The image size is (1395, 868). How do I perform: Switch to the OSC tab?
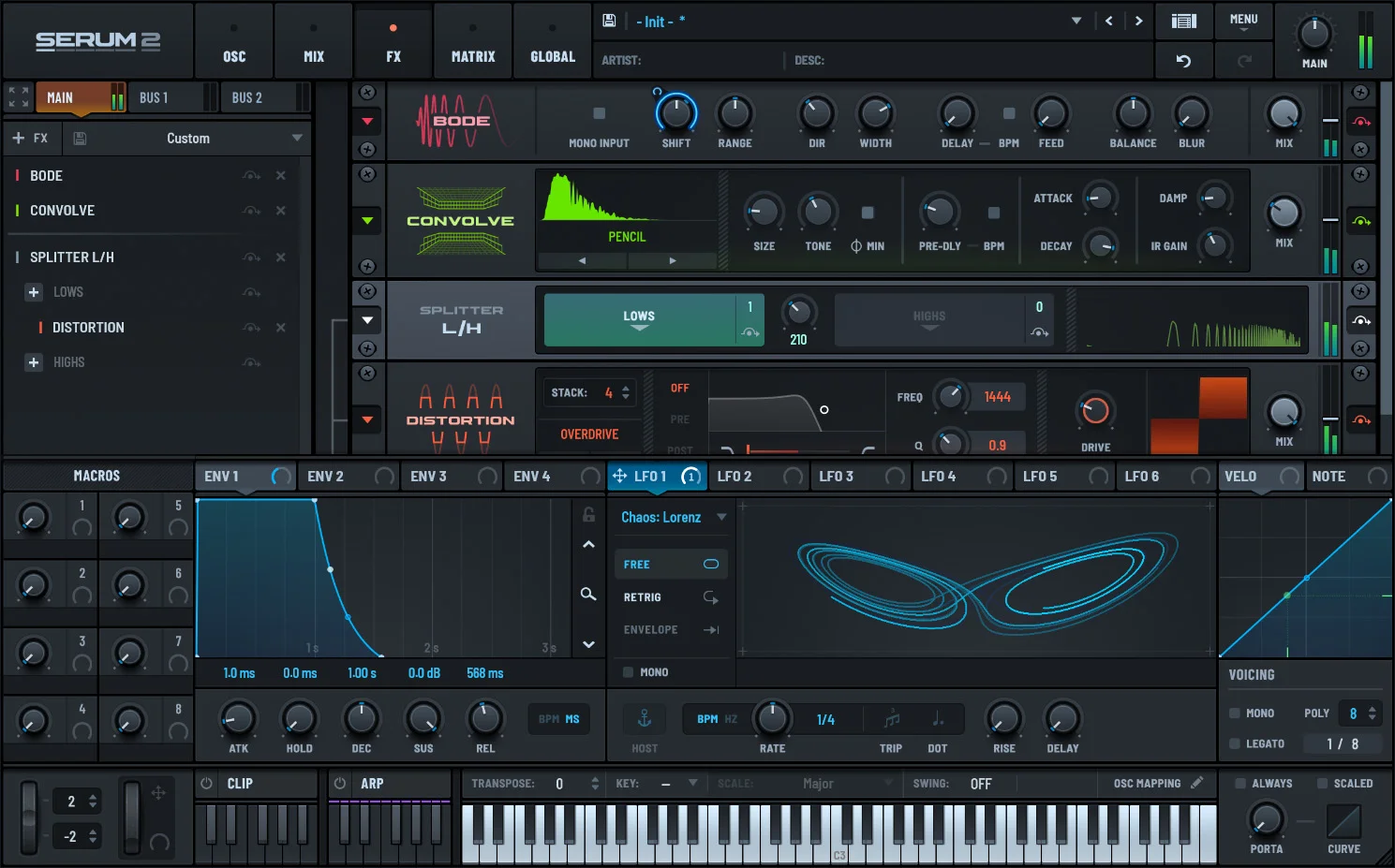(234, 41)
